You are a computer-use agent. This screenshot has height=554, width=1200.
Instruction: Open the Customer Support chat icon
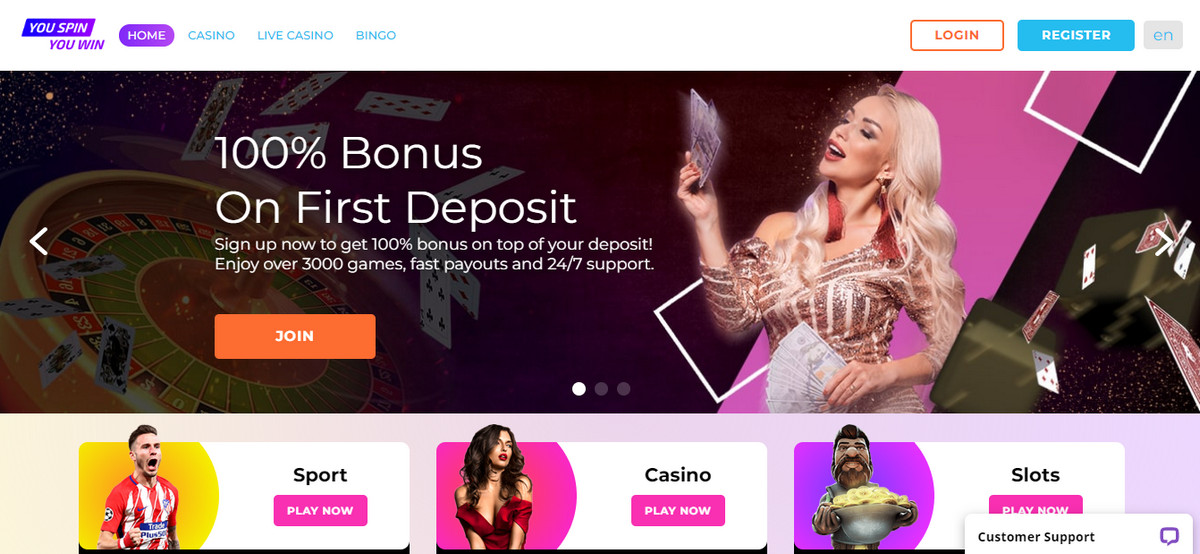(x=1169, y=536)
